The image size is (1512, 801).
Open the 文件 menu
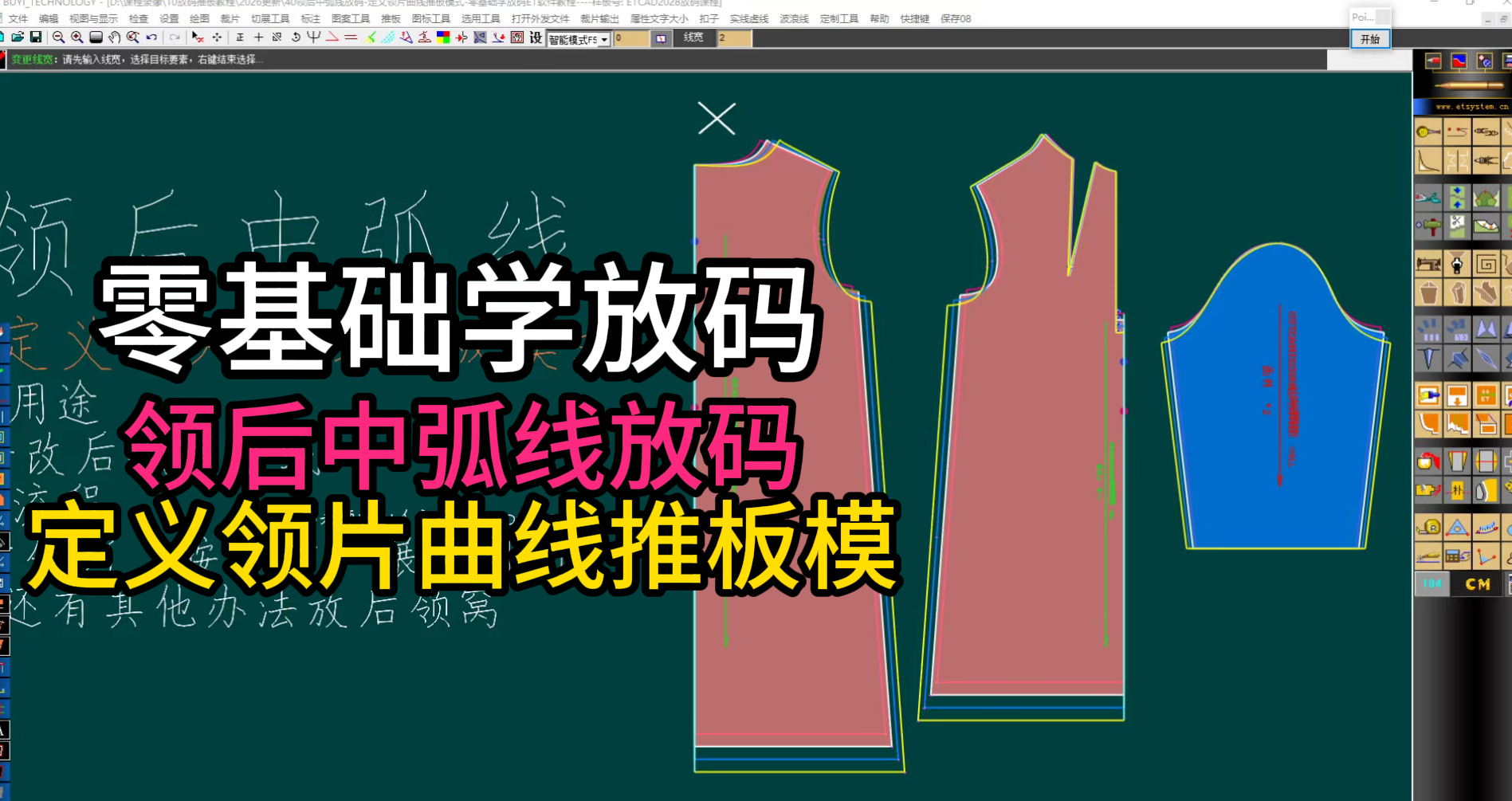[20, 18]
